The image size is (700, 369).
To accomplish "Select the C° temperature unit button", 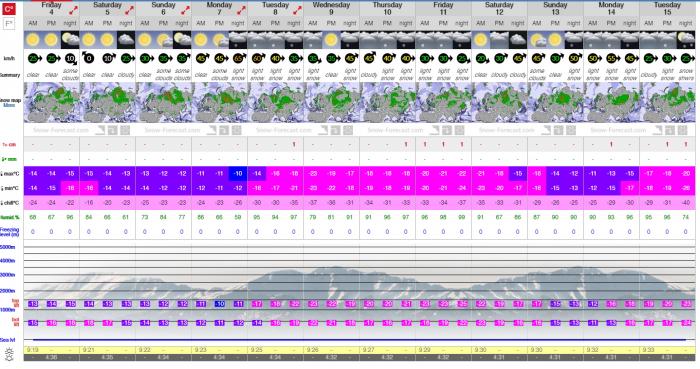I will (9, 9).
